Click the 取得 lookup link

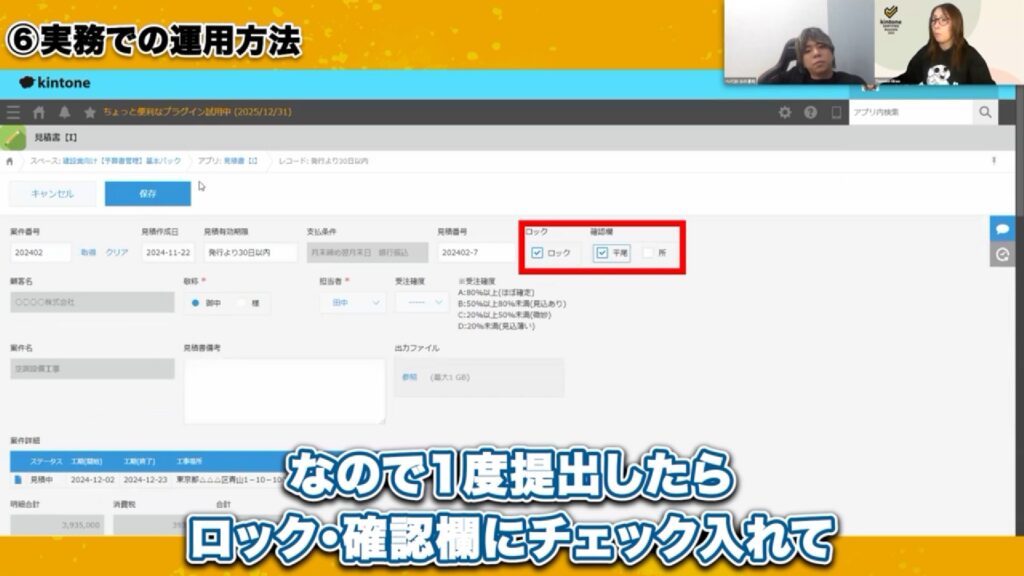click(x=88, y=253)
